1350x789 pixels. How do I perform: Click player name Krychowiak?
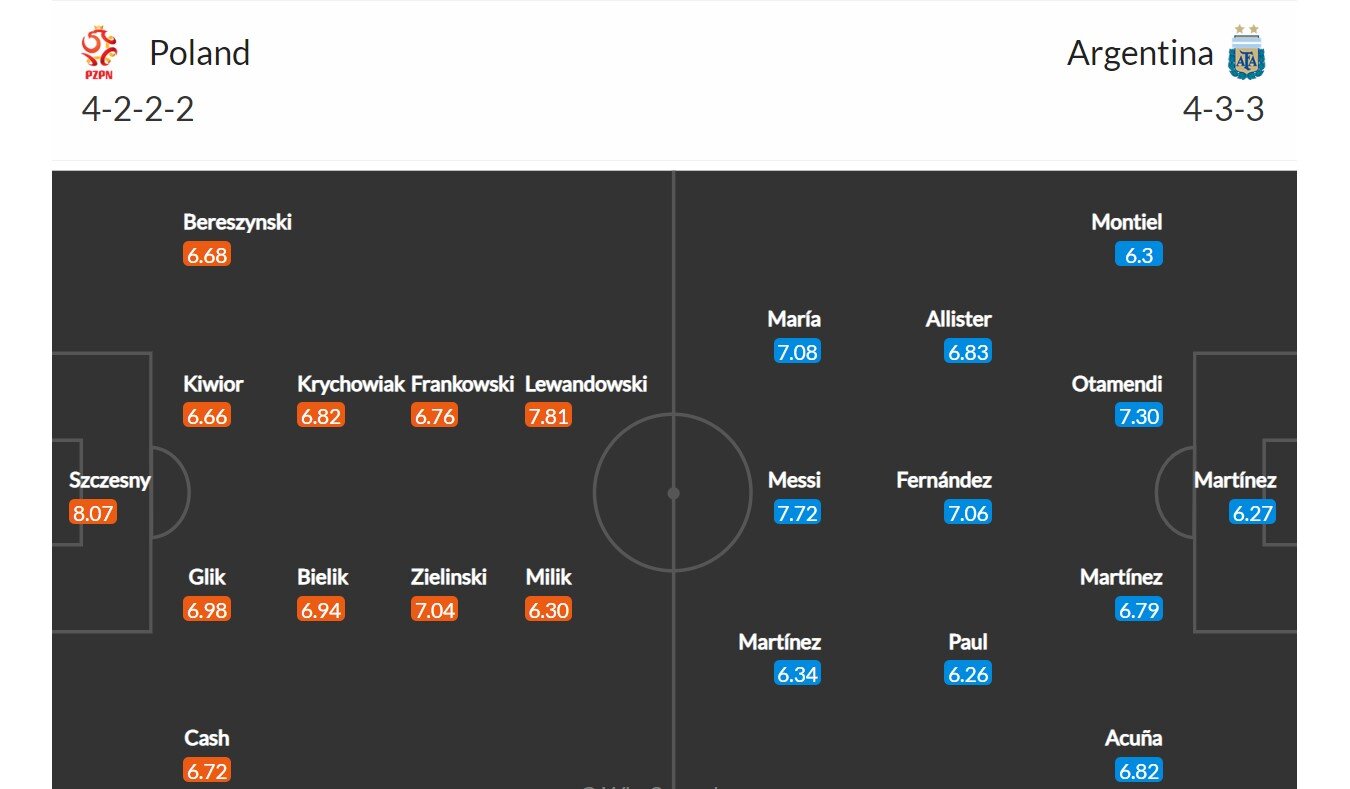351,384
